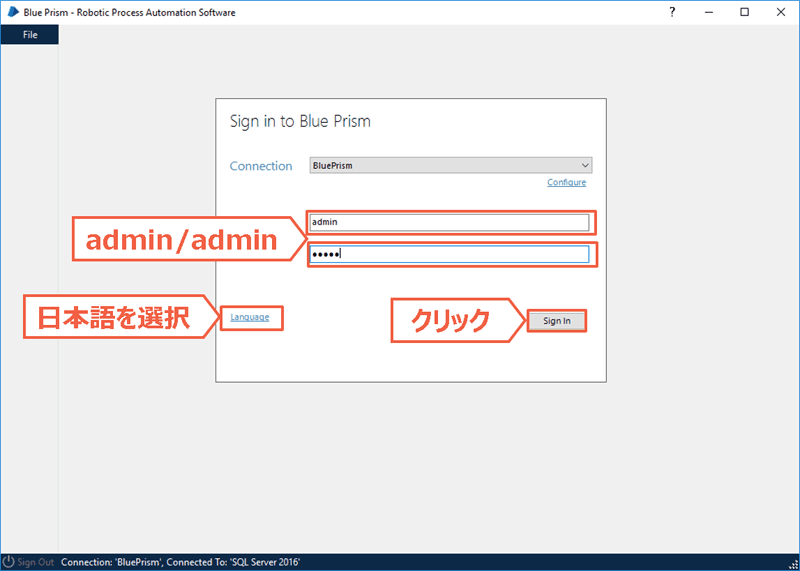Click the window resize grip in status bar
The image size is (800, 571).
(x=793, y=564)
